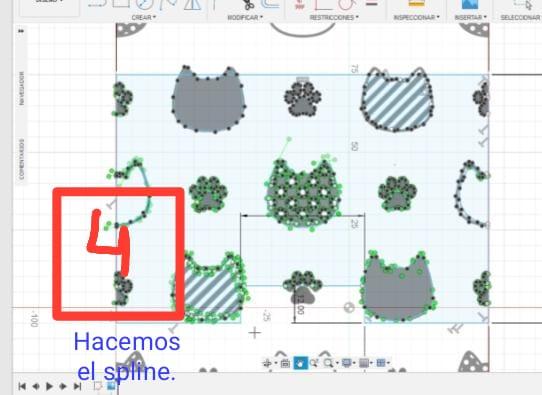The height and width of the screenshot is (395, 542).
Task: Expand the Viewports dropdown arrow
Action: point(388,363)
